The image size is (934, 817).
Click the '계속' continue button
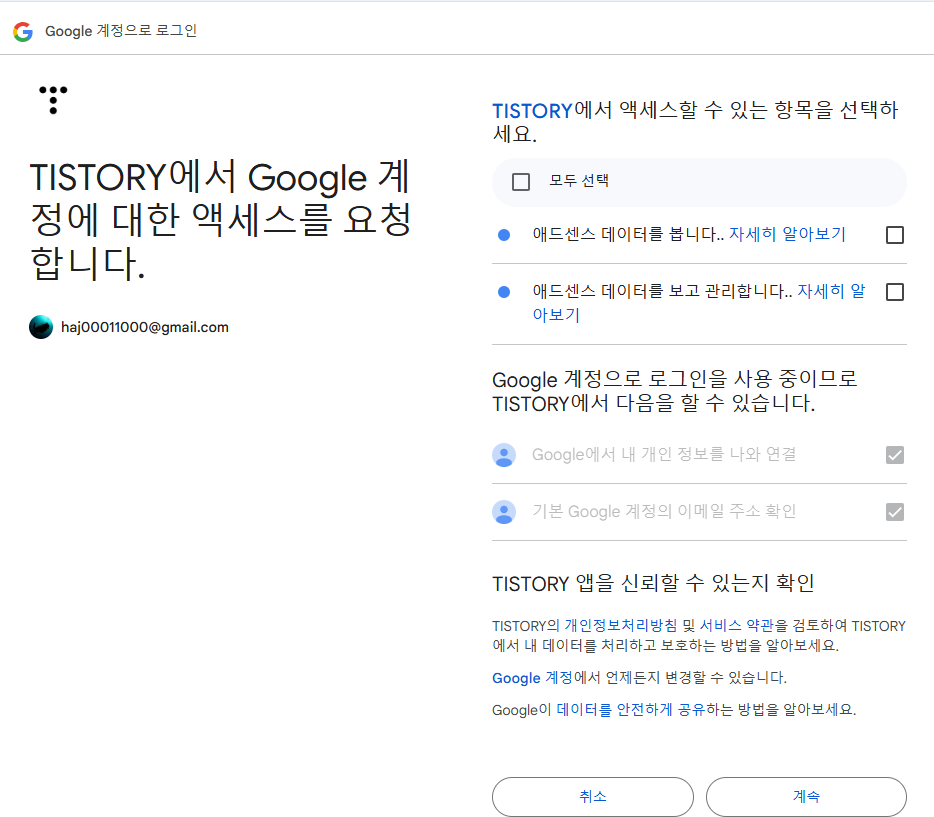click(x=806, y=796)
